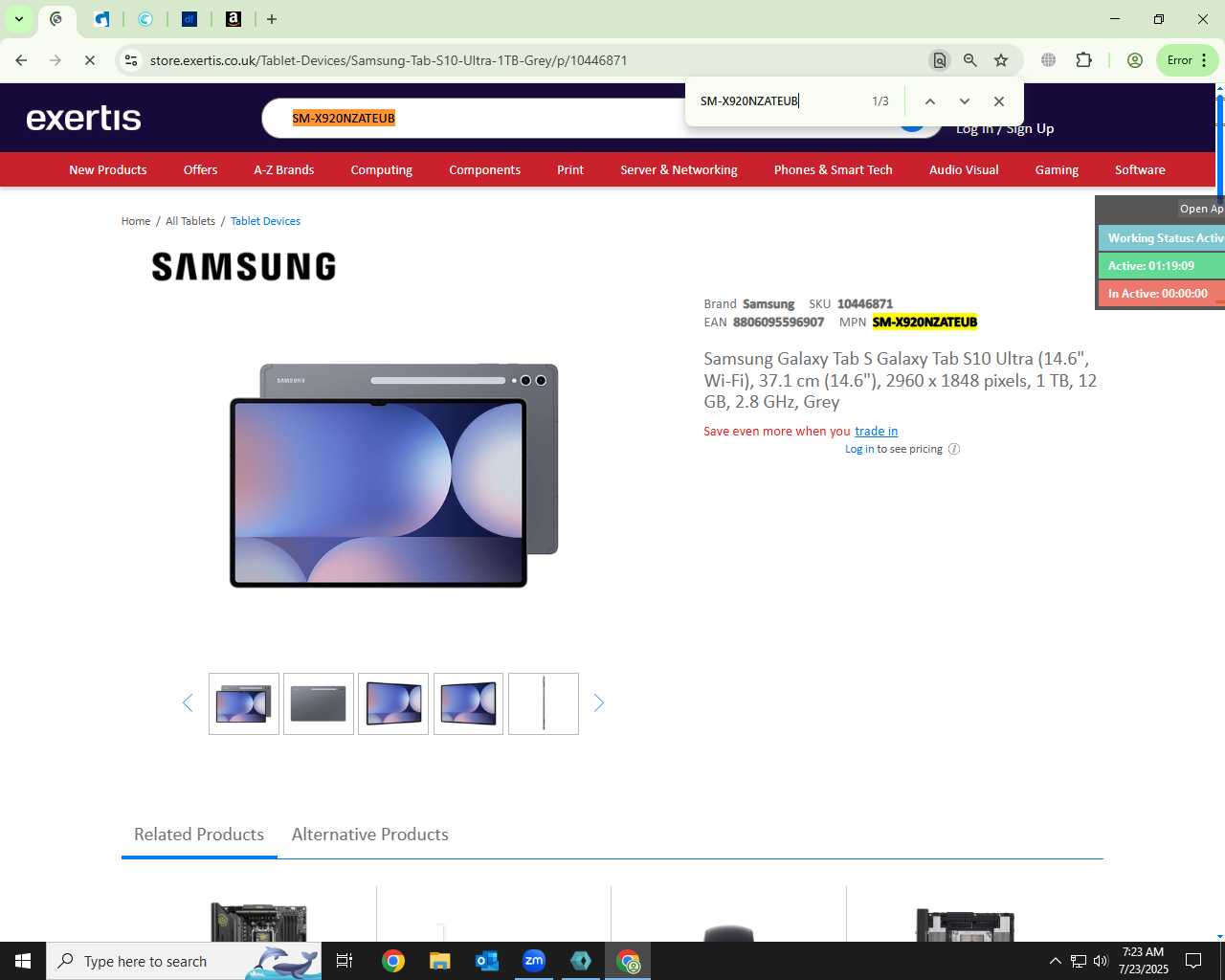Show previous product thumbnails
This screenshot has height=980, width=1225.
188,703
